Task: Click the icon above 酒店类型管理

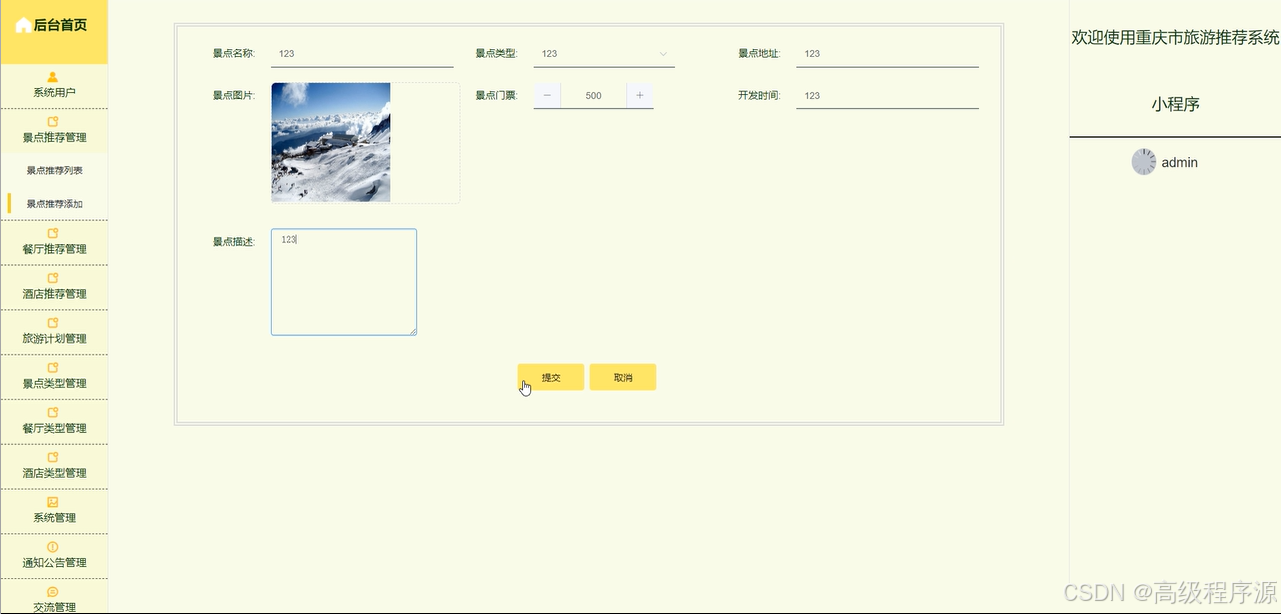Action: tap(53, 457)
